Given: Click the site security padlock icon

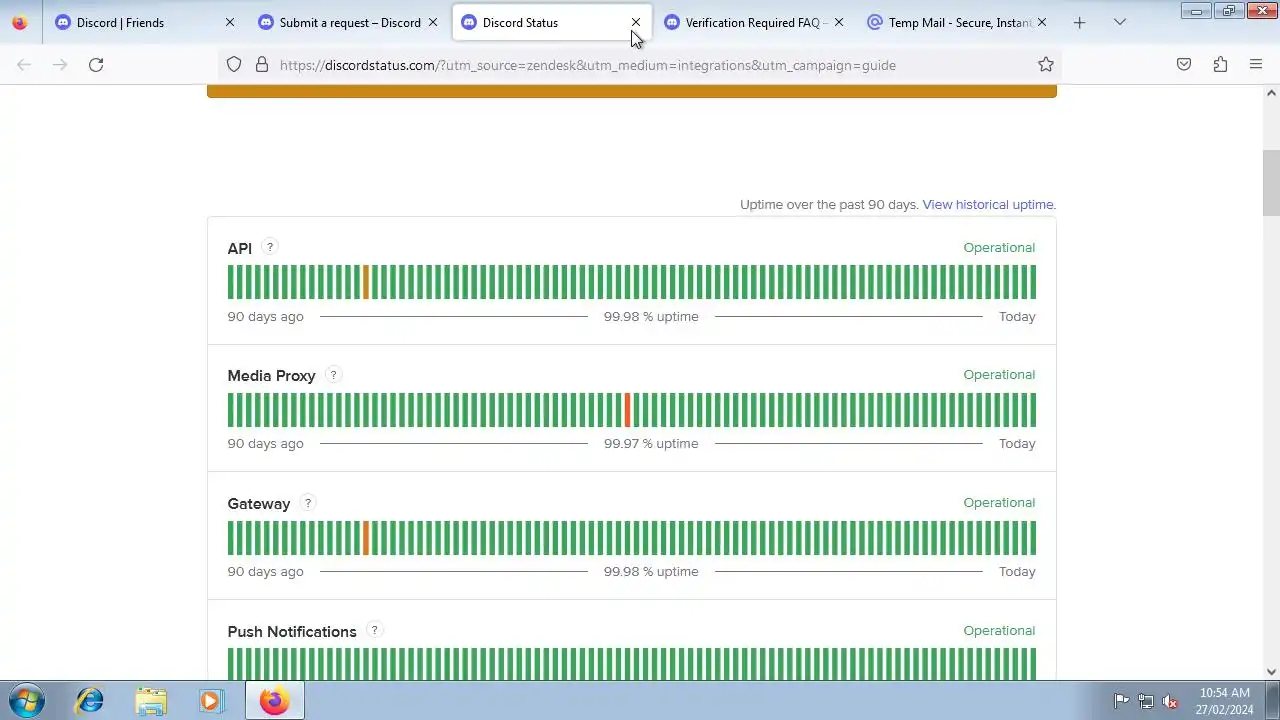Looking at the screenshot, I should coord(262,65).
